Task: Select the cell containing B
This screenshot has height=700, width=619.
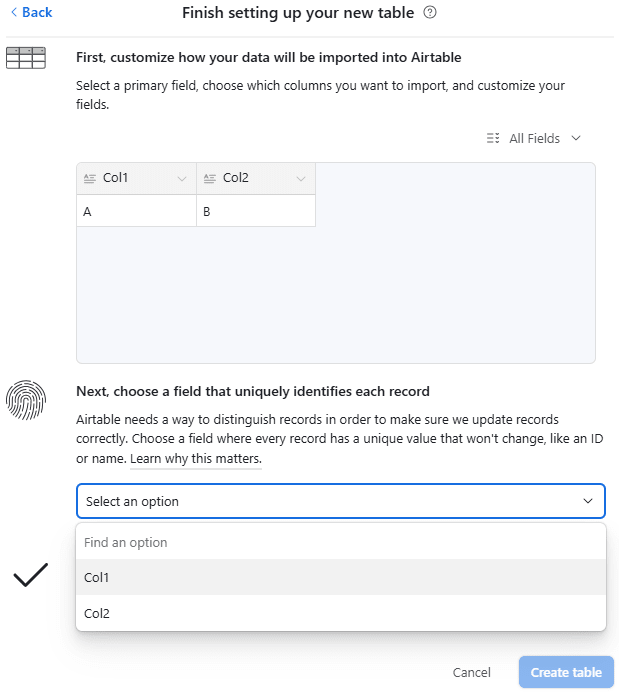Action: pos(256,211)
